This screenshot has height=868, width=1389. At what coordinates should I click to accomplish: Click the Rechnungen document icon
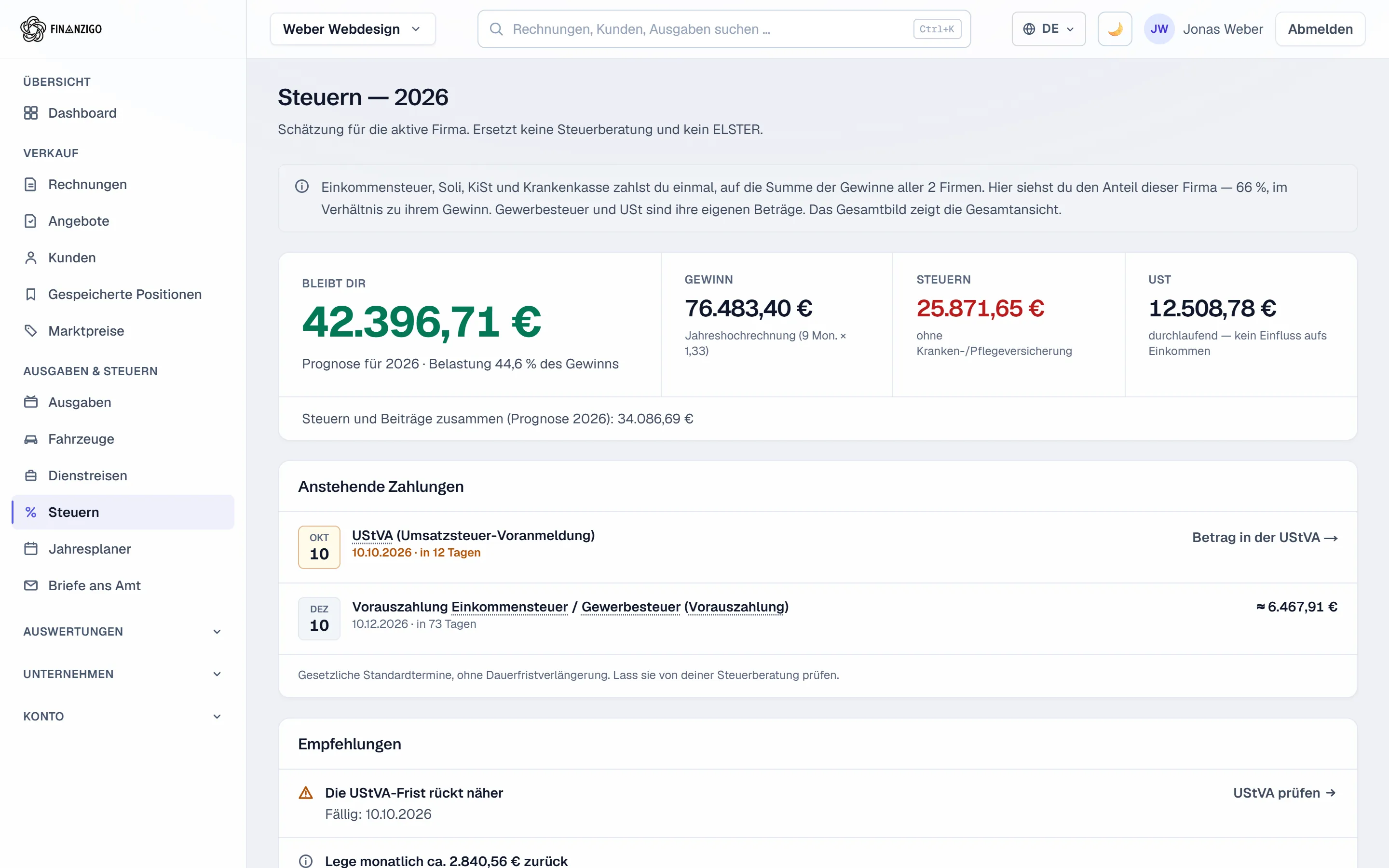click(31, 184)
